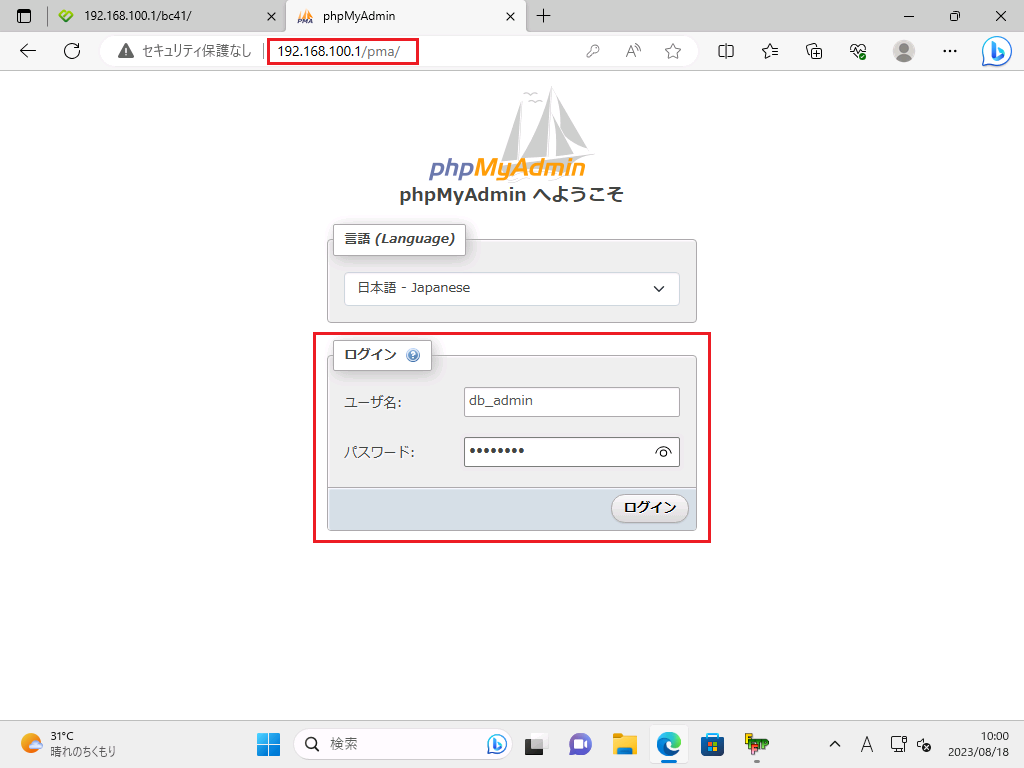The width and height of the screenshot is (1024, 768).
Task: Go back using the back arrow
Action: coord(28,51)
